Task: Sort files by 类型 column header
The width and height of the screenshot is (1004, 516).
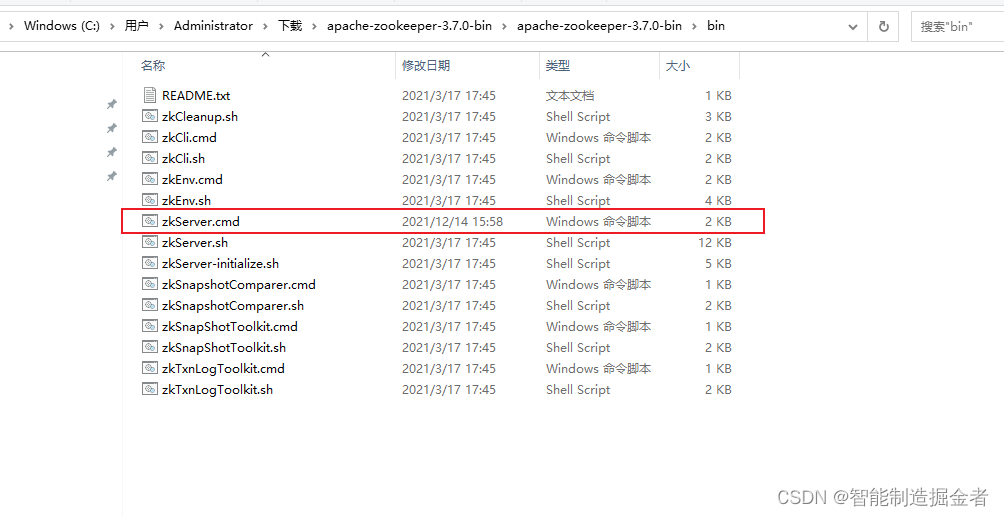Action: (x=558, y=65)
